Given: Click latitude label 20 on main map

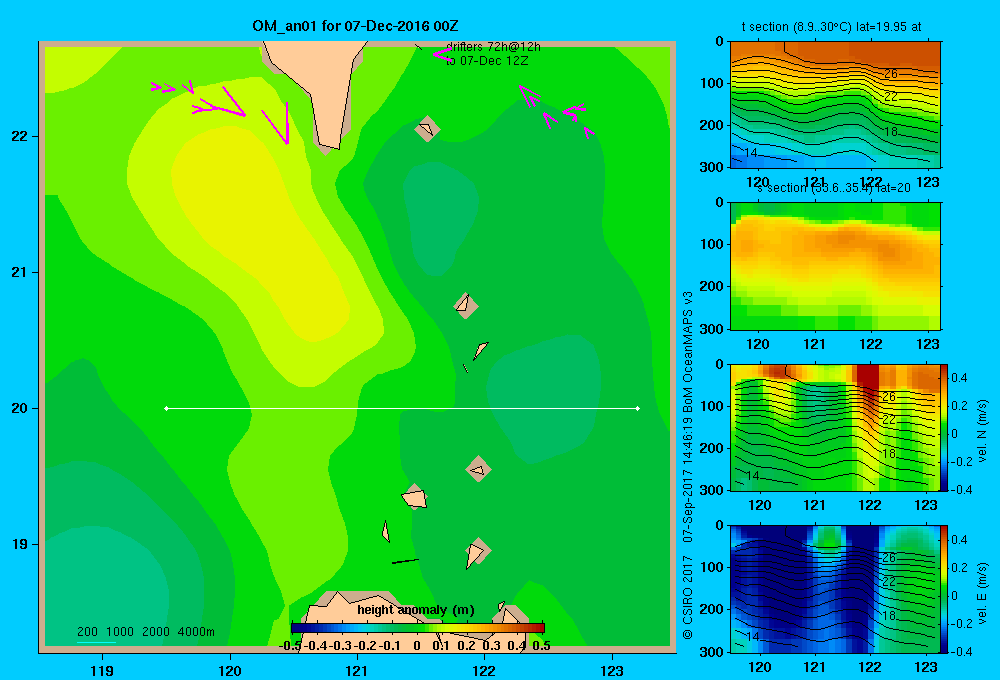Looking at the screenshot, I should pyautogui.click(x=20, y=408).
